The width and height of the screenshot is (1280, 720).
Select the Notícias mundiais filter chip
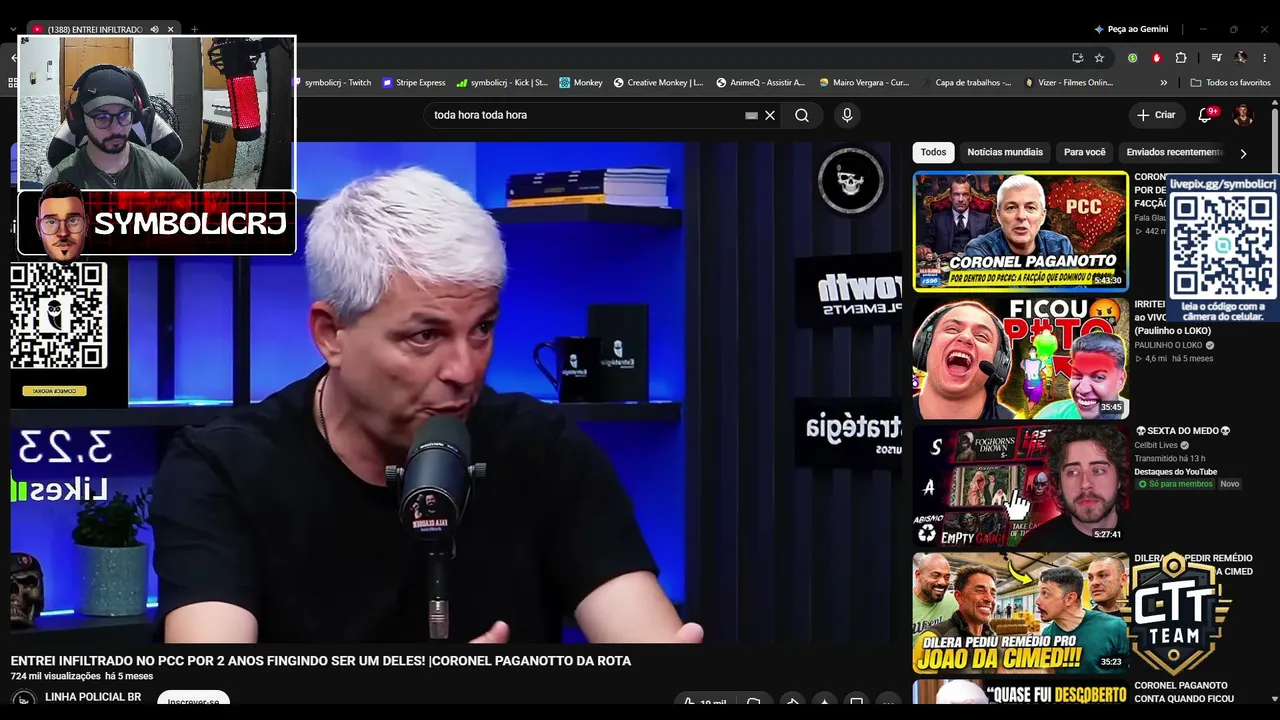[x=1005, y=152]
